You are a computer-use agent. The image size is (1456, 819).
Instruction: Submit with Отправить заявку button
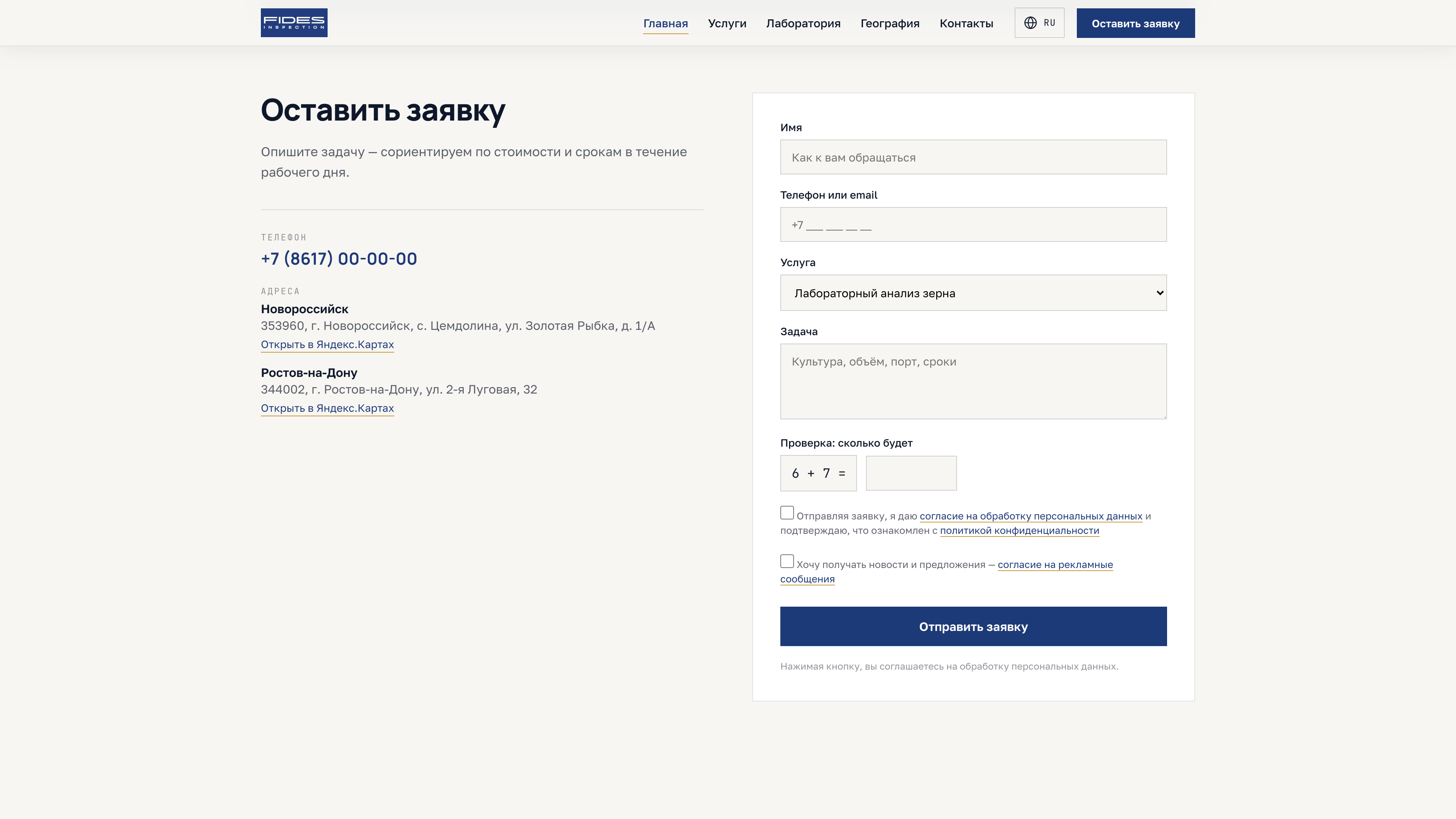click(973, 626)
